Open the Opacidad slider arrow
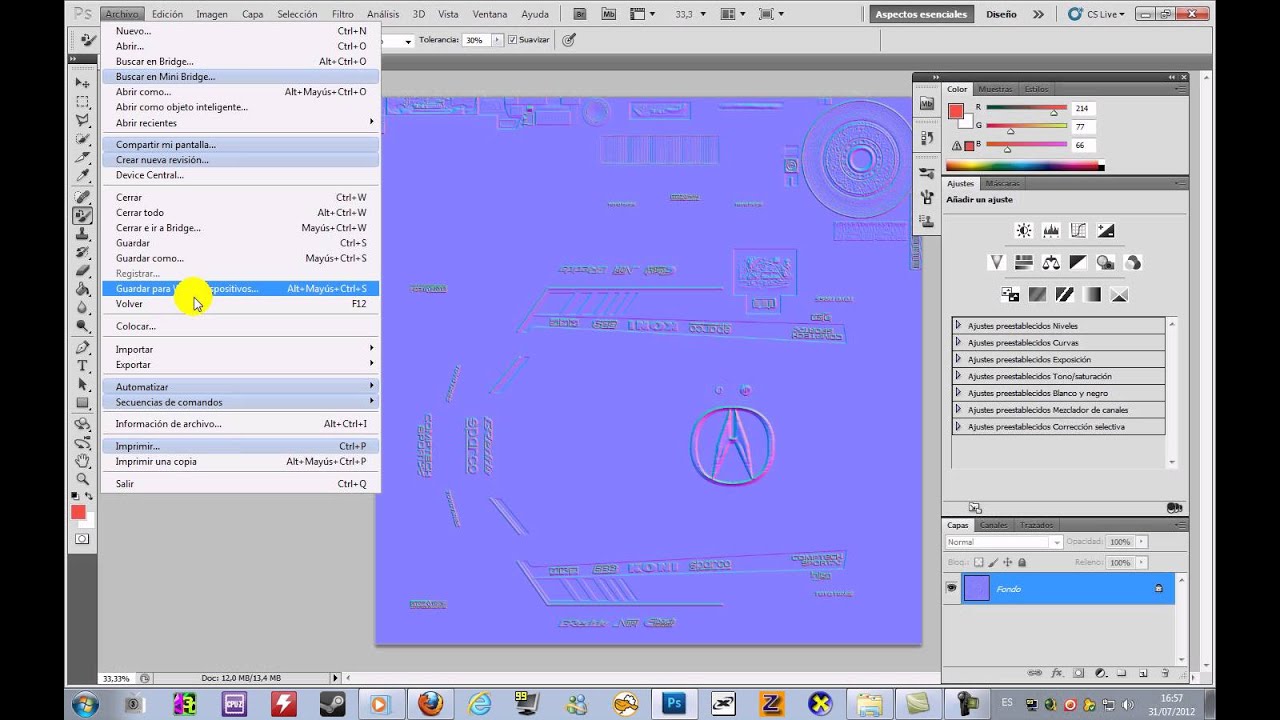Viewport: 1280px width, 720px height. click(1141, 542)
